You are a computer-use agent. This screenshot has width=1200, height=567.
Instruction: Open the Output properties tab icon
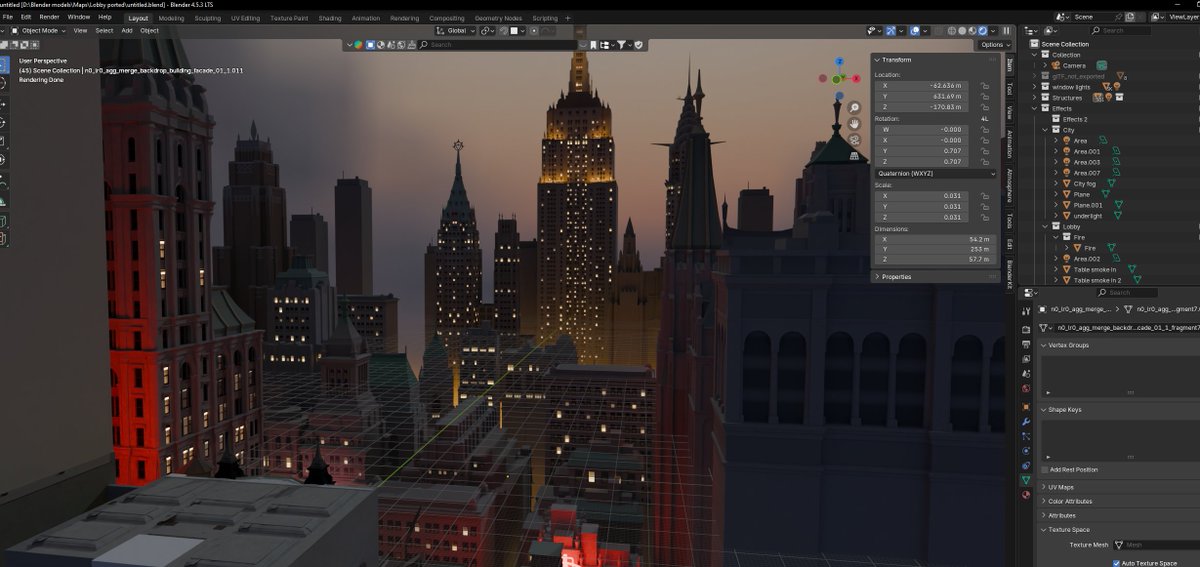tap(1026, 344)
